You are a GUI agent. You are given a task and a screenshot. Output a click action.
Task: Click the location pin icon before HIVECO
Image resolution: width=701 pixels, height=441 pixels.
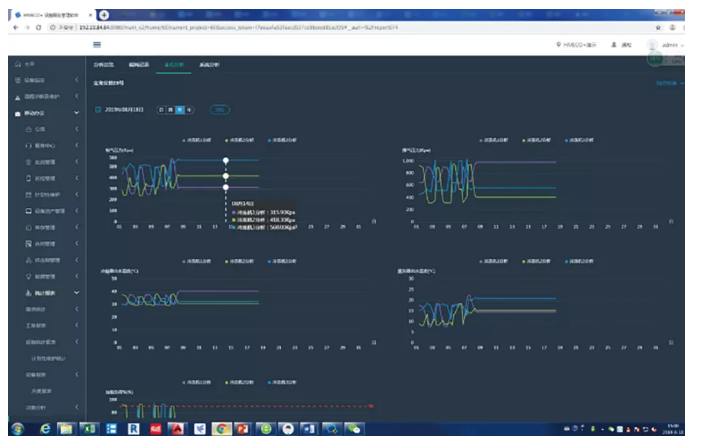pyautogui.click(x=558, y=45)
